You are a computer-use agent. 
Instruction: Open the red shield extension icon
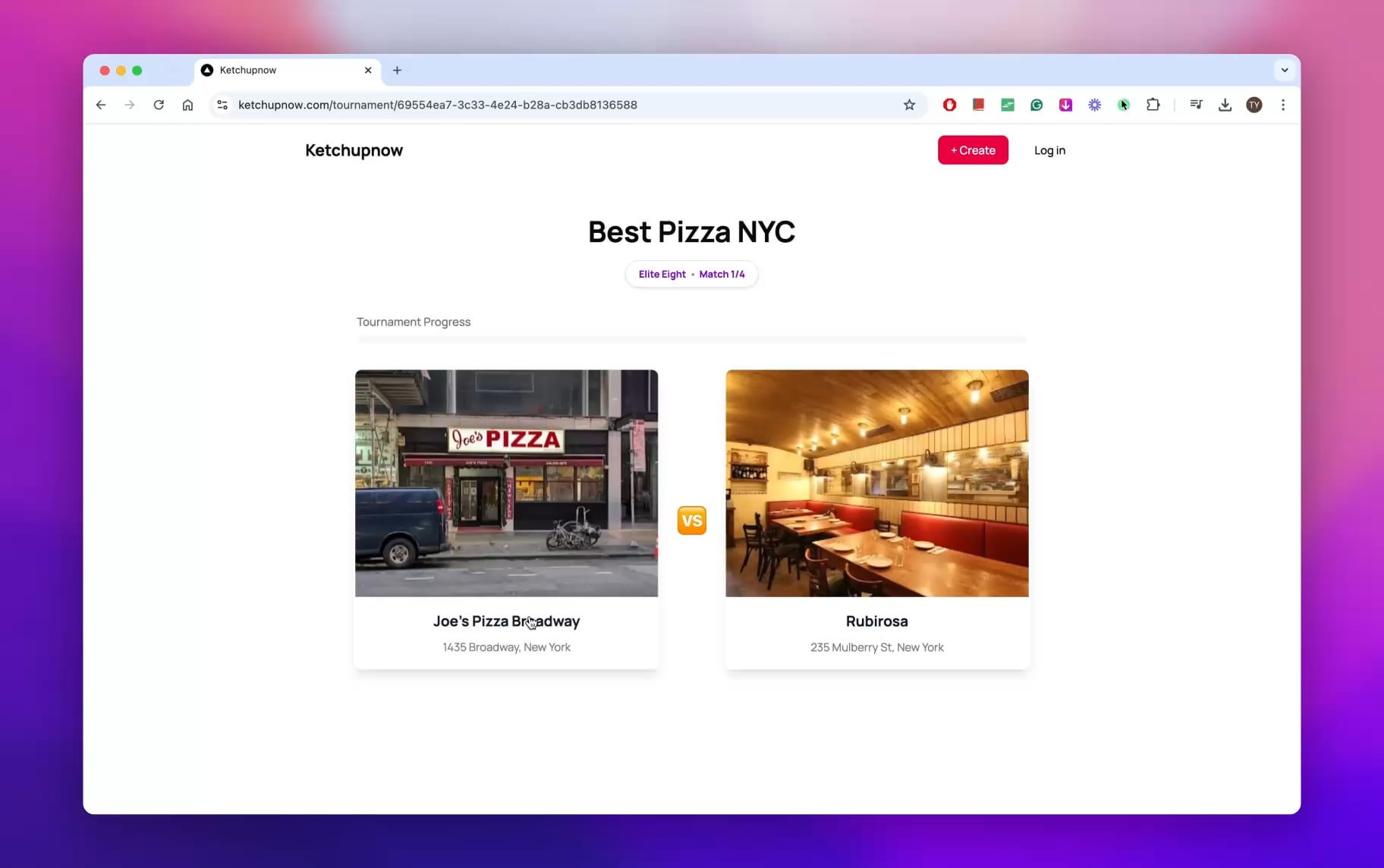[x=949, y=105]
